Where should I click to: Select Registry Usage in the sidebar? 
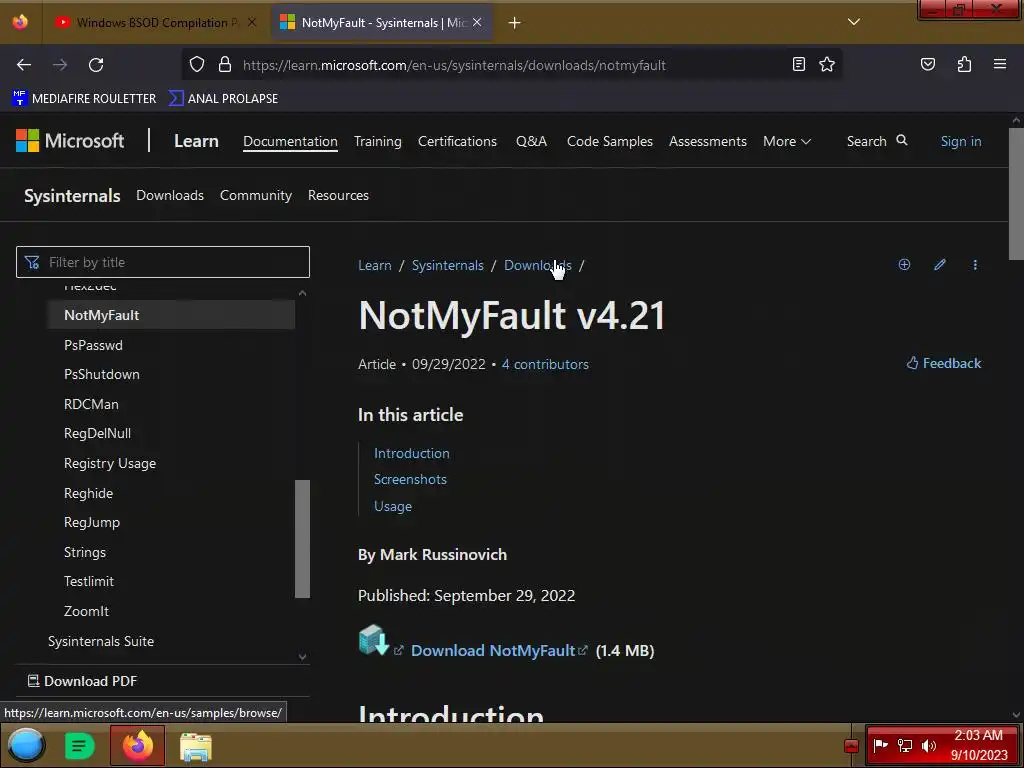click(110, 463)
